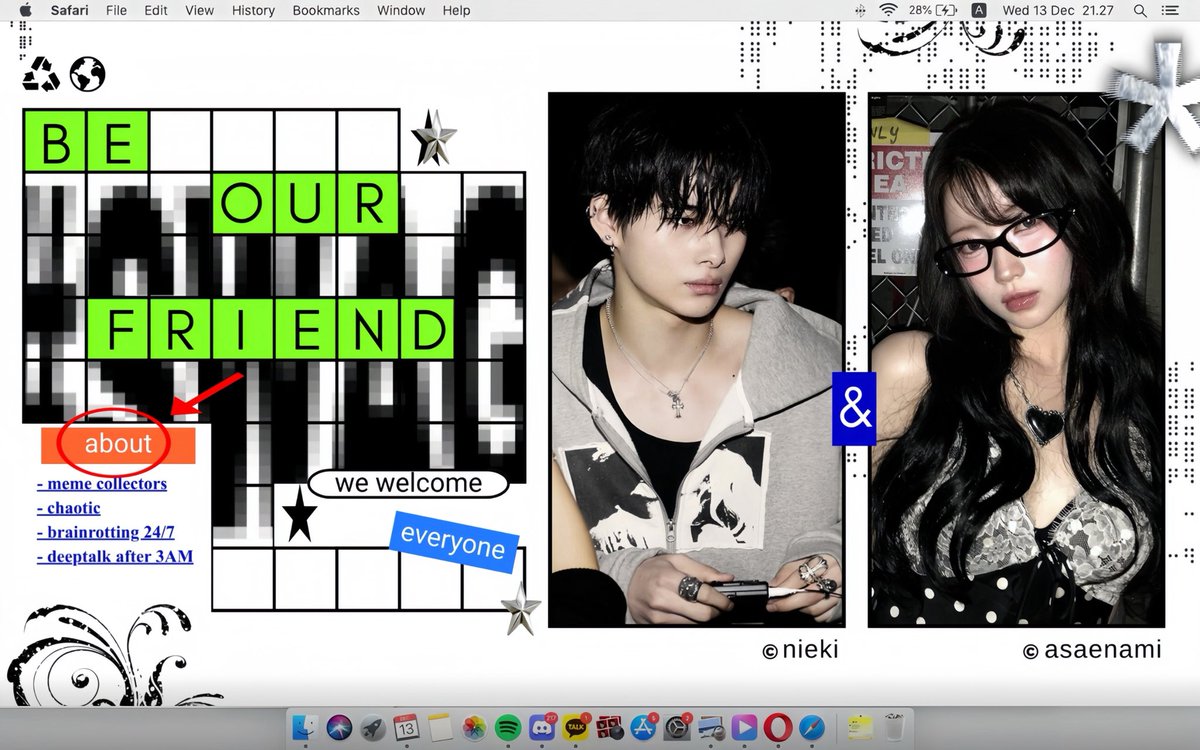The image size is (1200, 750).
Task: Open Spotlight search magnifier
Action: pyautogui.click(x=1140, y=10)
